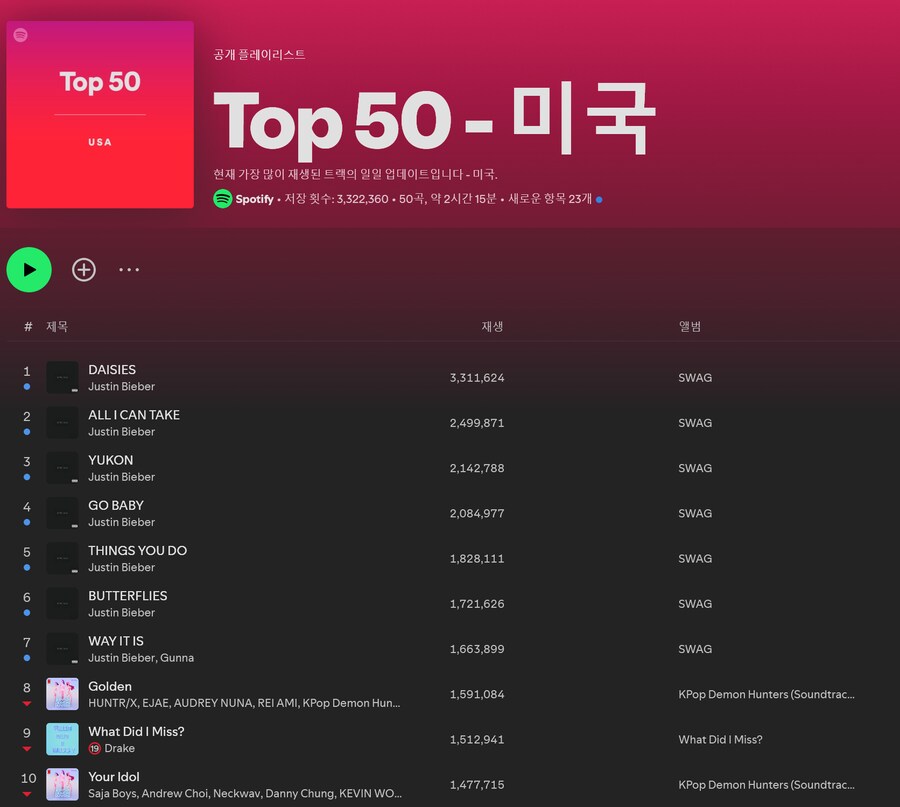Screen dimensions: 900x807
Task: Click the Top 50 - 미국 playlist title
Action: 435,119
